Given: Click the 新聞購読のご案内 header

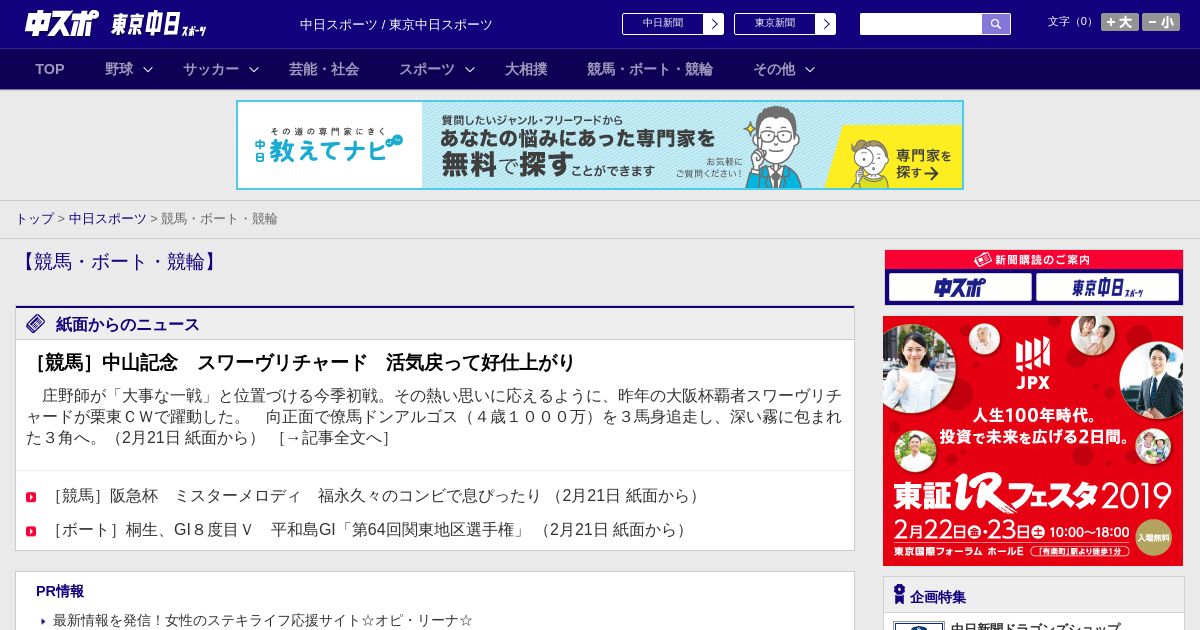Looking at the screenshot, I should tap(1034, 260).
